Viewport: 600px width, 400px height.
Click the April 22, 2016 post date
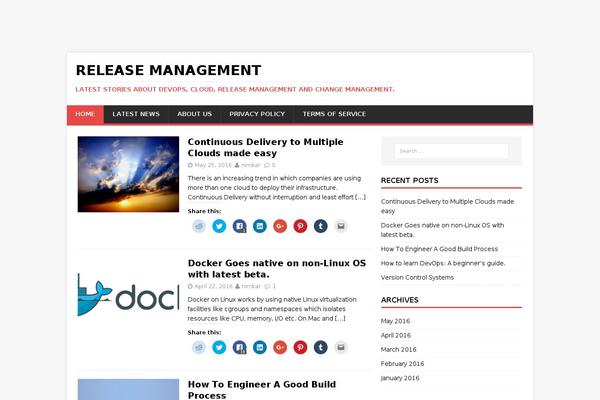(x=213, y=286)
